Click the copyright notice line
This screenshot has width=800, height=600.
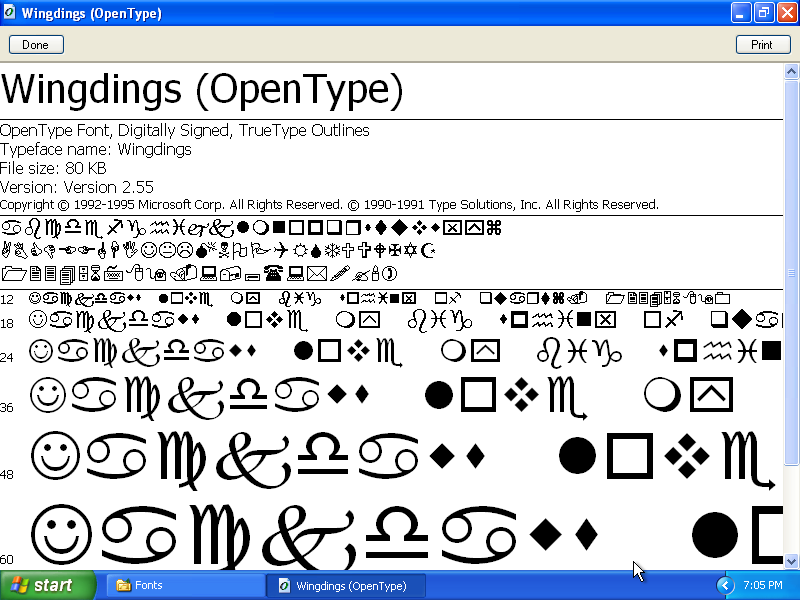[329, 205]
